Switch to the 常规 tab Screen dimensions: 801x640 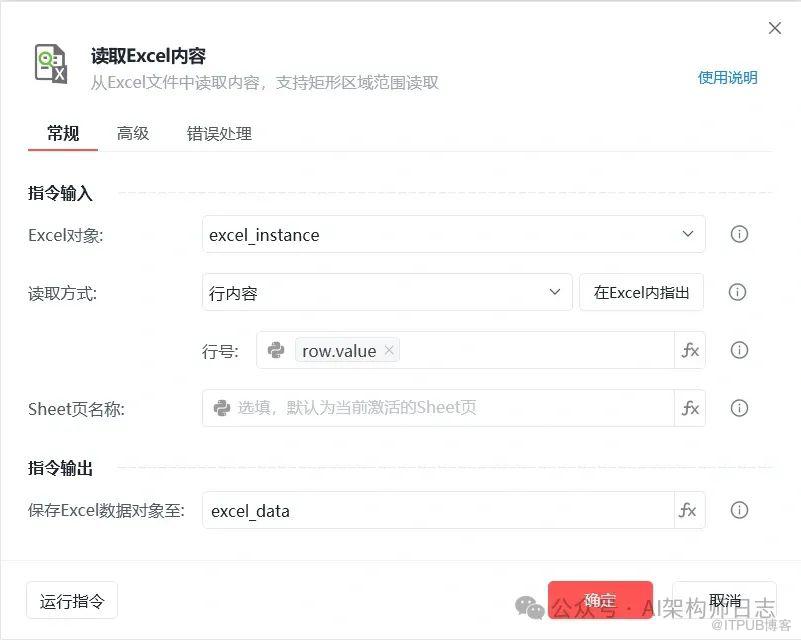click(63, 134)
